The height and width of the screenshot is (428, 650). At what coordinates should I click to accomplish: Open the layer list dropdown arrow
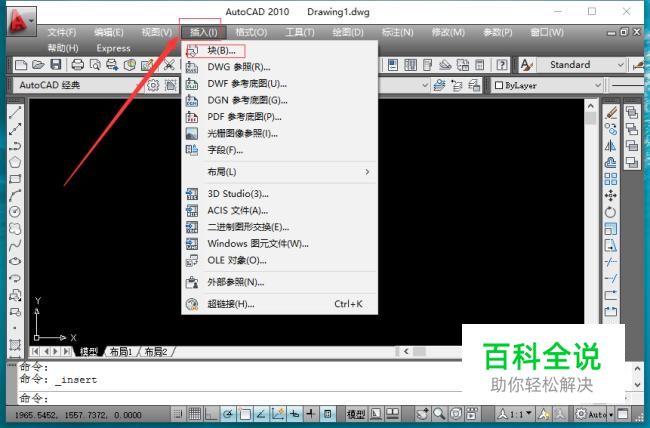tap(425, 85)
